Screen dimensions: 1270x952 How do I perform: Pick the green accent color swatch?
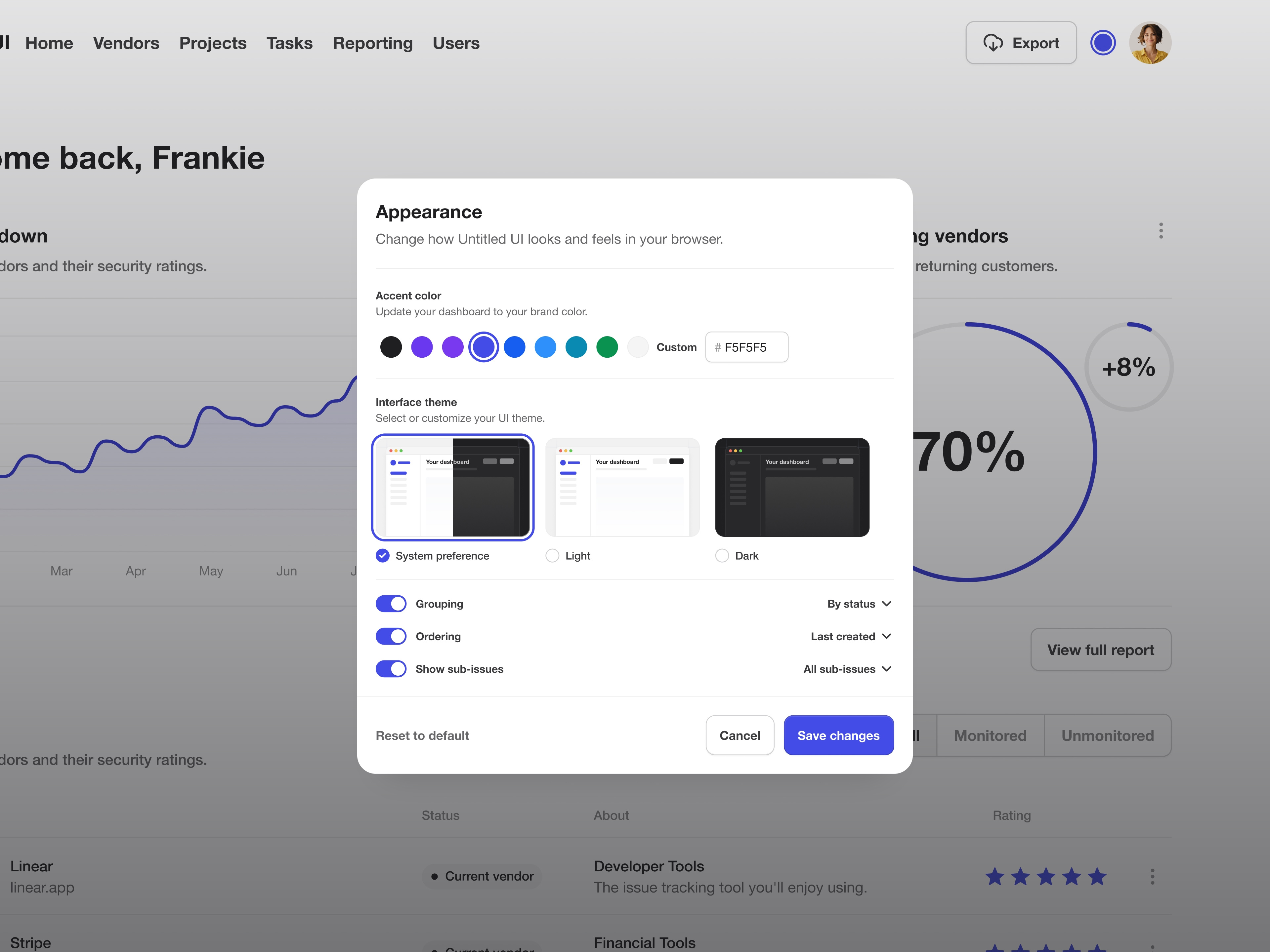pyautogui.click(x=607, y=347)
